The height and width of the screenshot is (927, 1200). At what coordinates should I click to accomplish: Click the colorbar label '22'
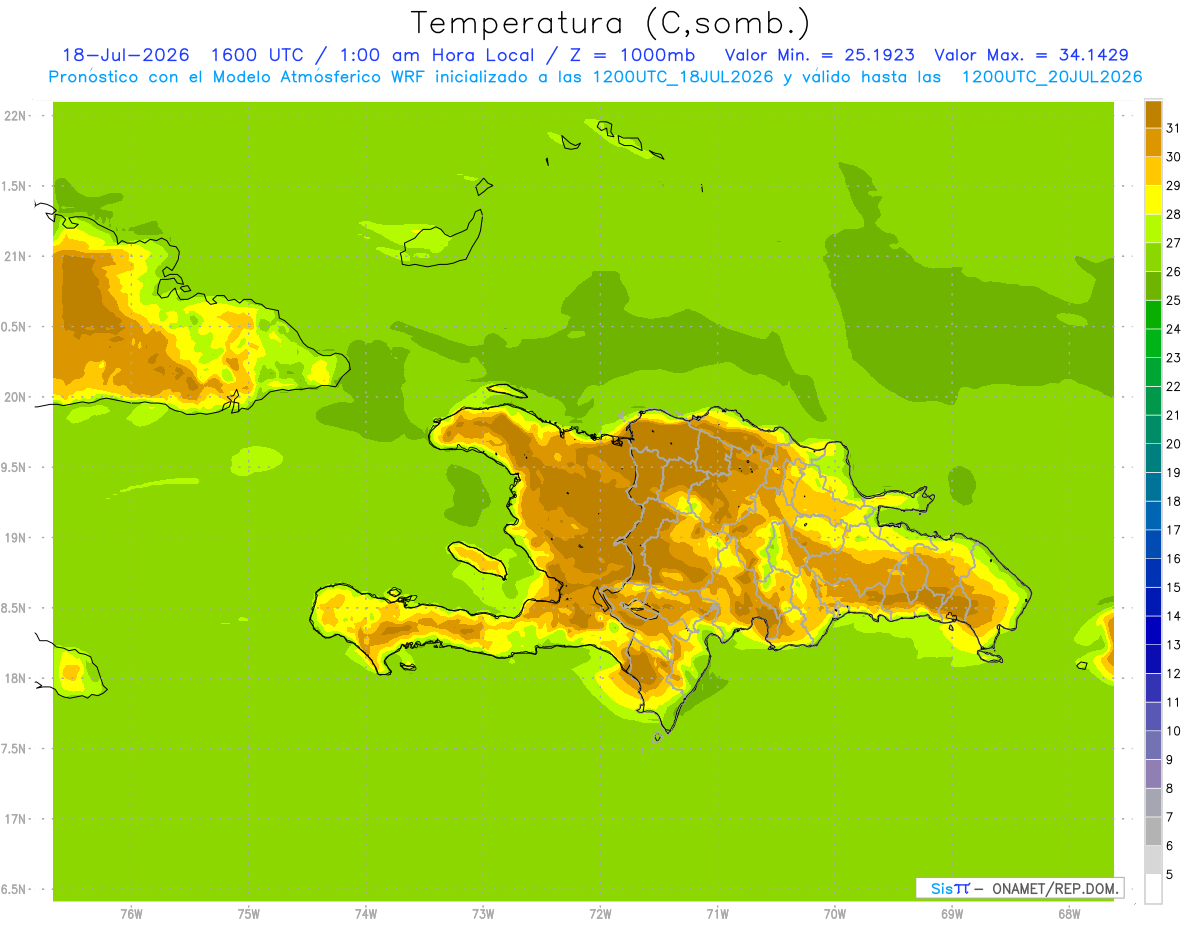click(x=1173, y=386)
